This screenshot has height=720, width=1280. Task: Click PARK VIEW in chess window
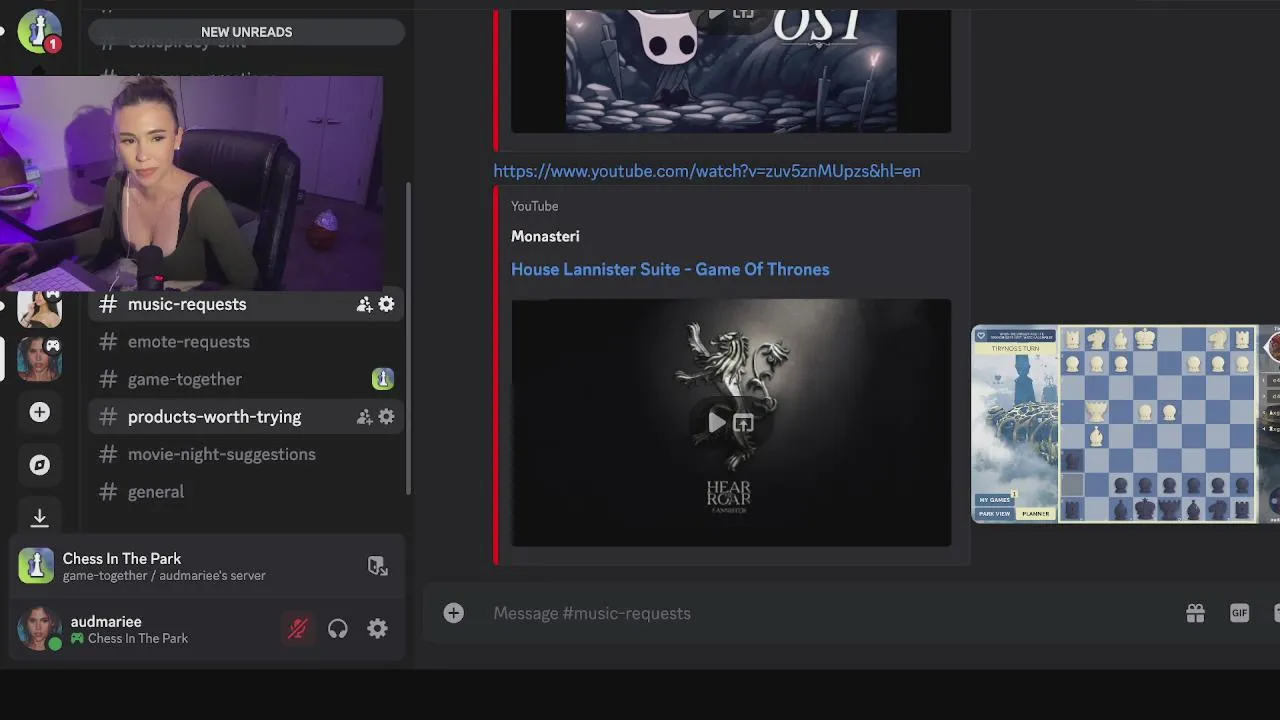point(994,514)
